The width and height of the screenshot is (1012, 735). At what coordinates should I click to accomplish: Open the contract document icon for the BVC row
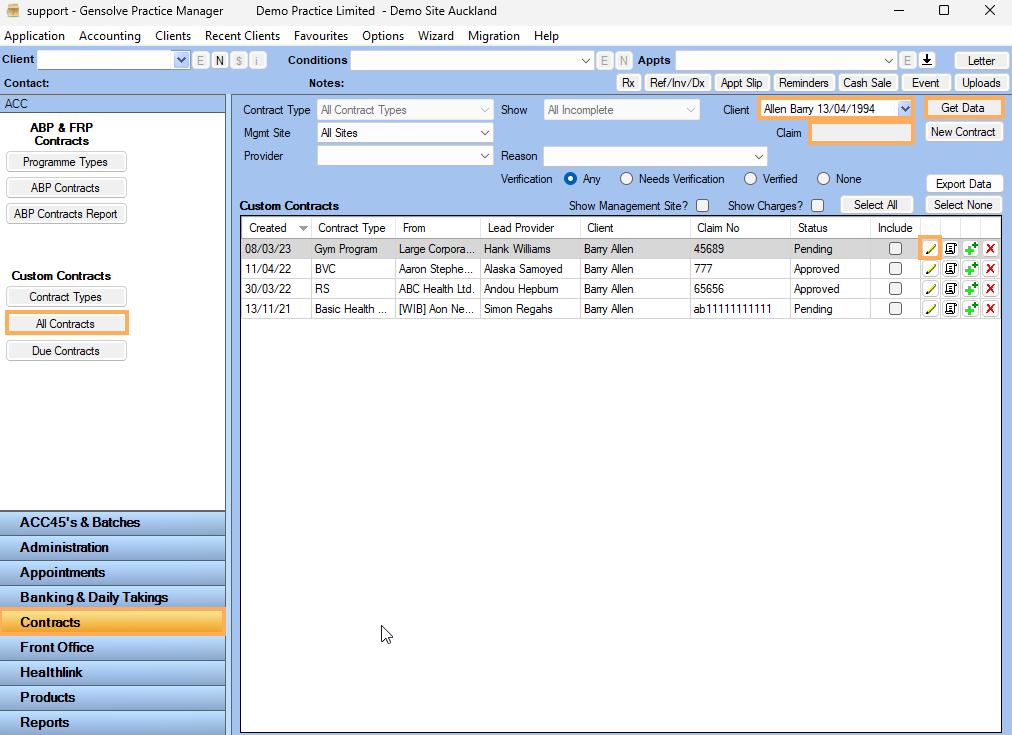pyautogui.click(x=950, y=268)
